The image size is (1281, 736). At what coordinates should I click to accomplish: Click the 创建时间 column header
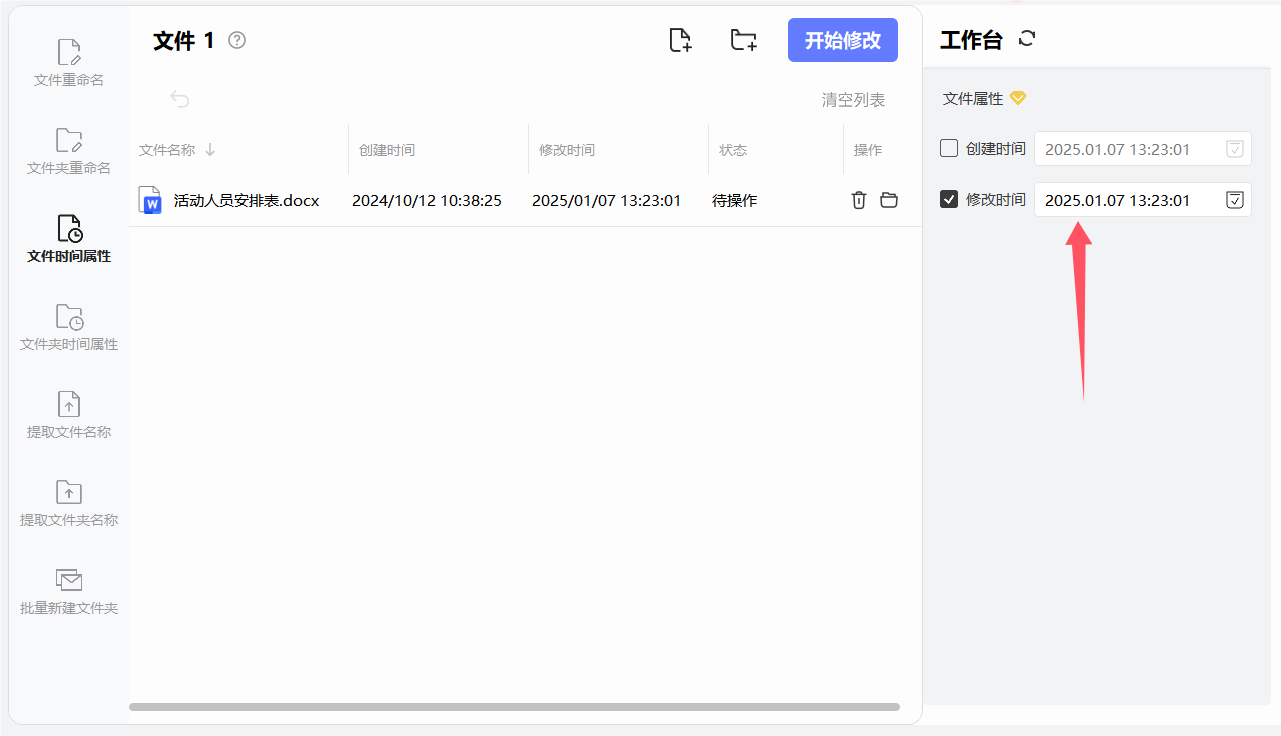click(387, 150)
